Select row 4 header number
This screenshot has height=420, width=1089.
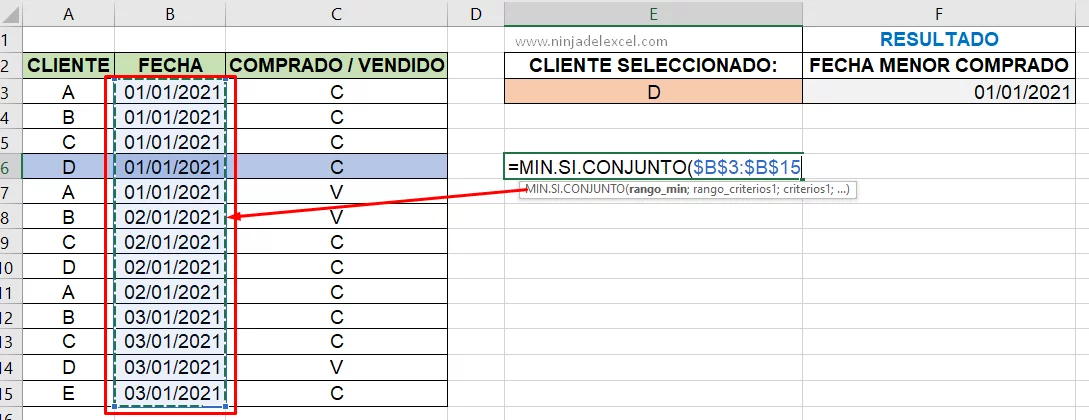[x=10, y=117]
